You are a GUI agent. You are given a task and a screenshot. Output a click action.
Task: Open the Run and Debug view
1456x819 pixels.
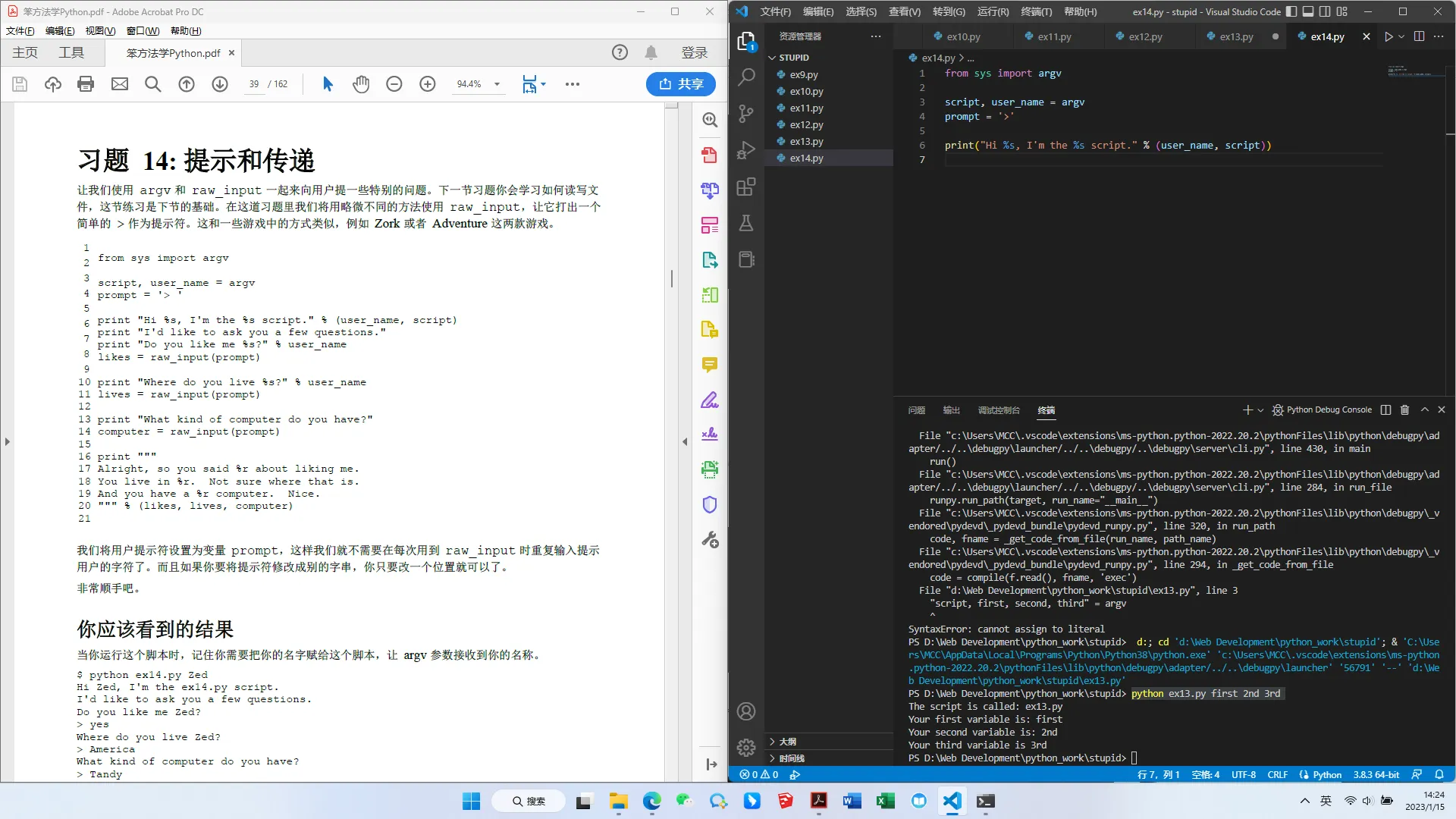747,149
